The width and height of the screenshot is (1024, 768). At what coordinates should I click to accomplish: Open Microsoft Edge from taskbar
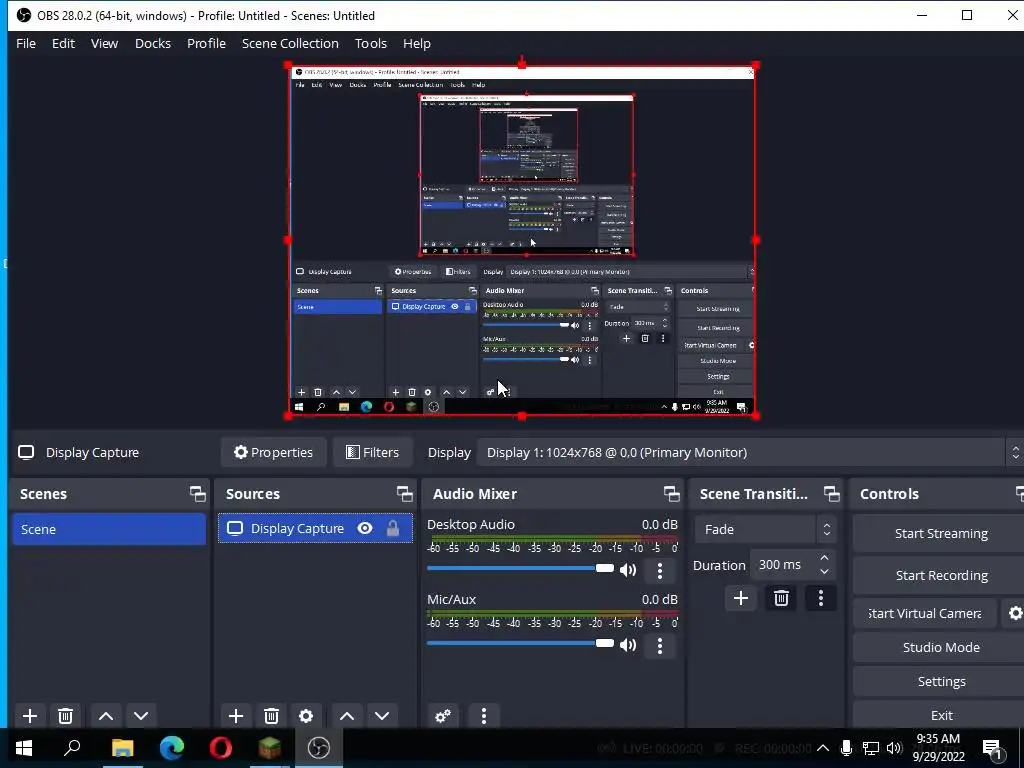point(172,748)
